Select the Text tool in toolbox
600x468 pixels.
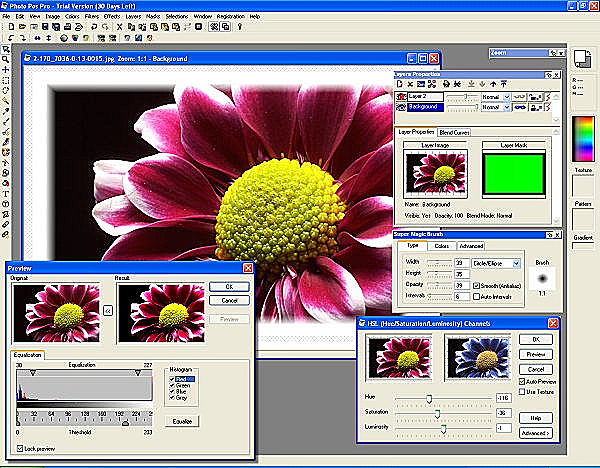click(x=7, y=193)
